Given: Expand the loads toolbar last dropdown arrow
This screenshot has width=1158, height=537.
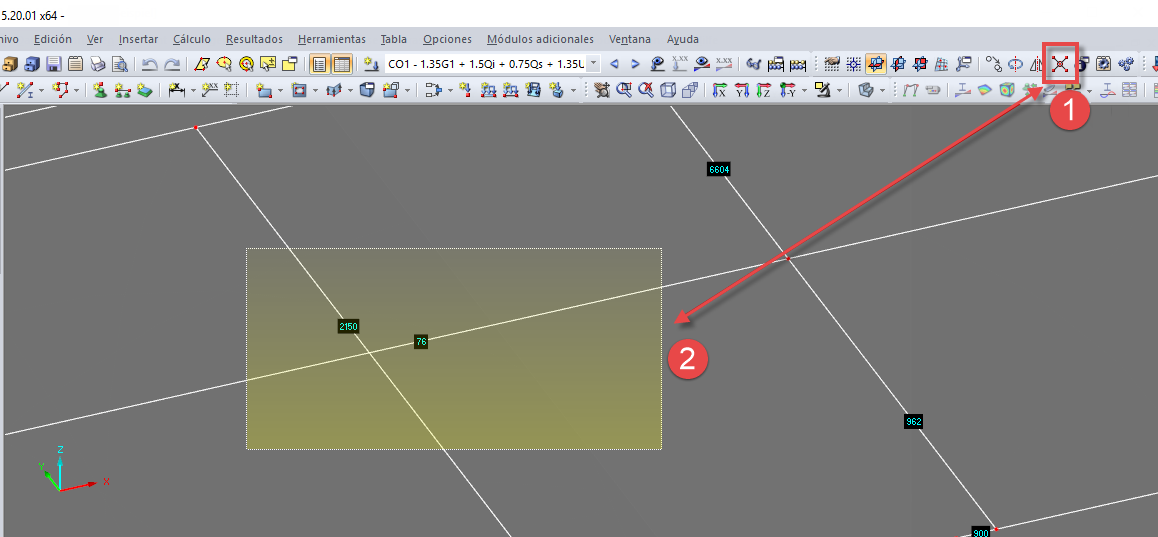Looking at the screenshot, I should 575,90.
